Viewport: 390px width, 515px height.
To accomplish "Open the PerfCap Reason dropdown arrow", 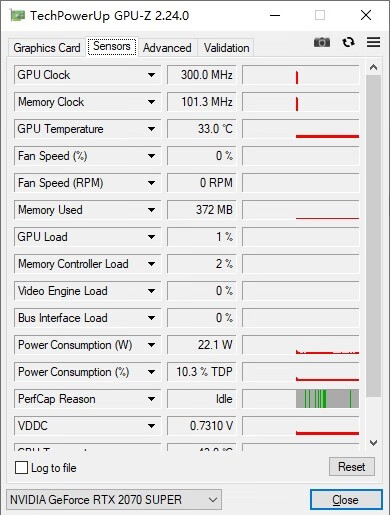I will click(151, 399).
